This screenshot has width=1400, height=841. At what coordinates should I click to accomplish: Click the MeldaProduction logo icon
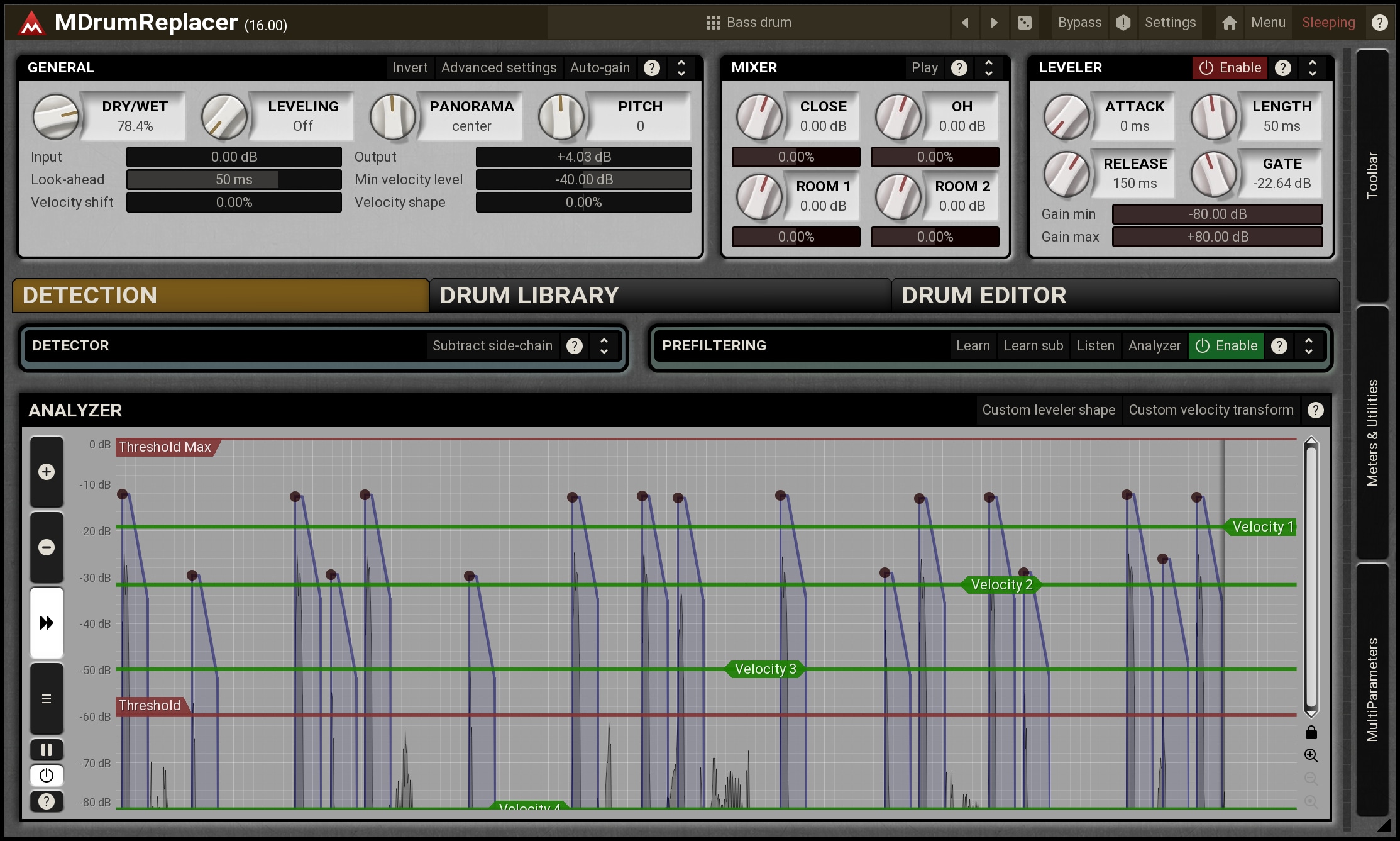[31, 23]
